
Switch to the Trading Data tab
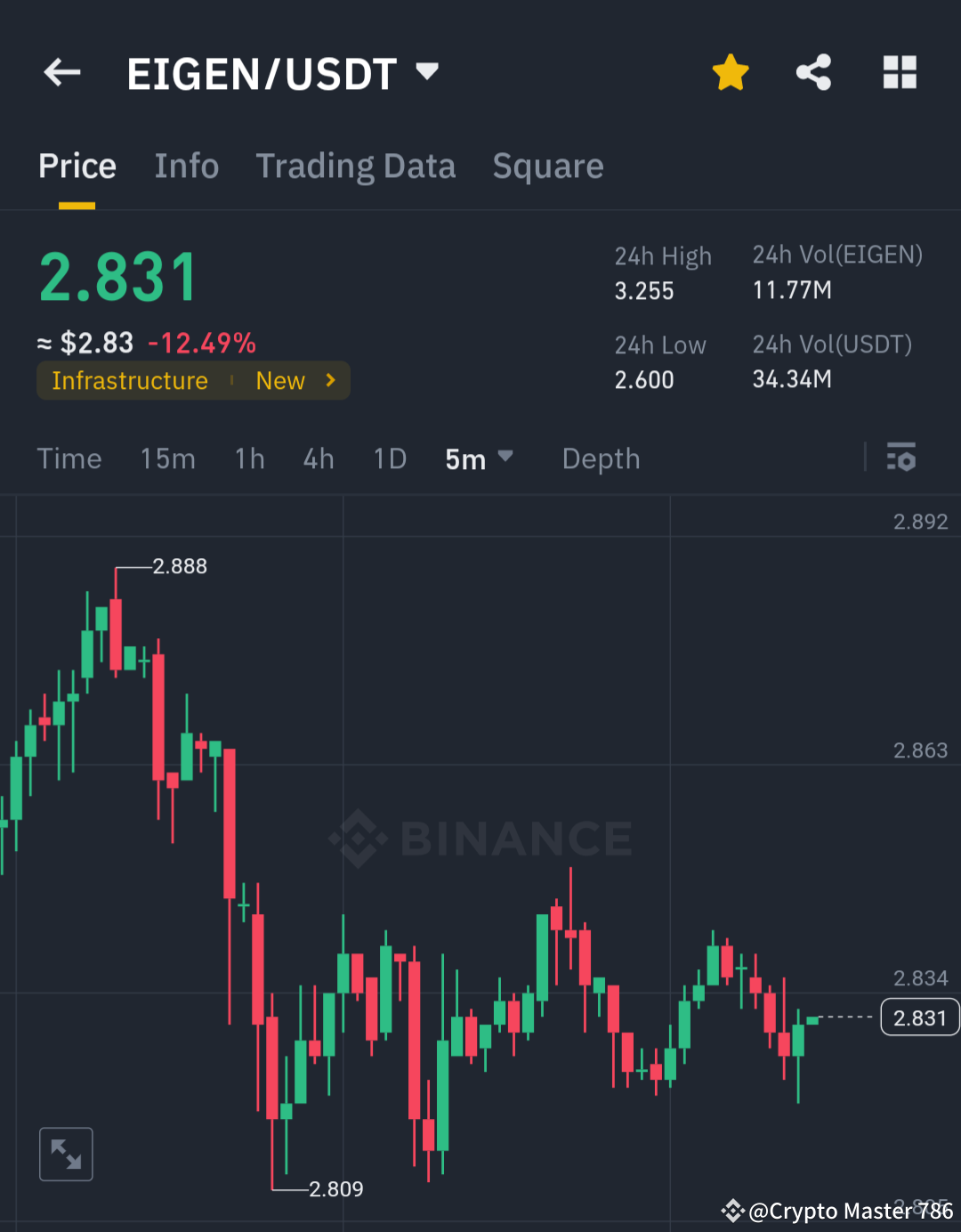(x=356, y=166)
